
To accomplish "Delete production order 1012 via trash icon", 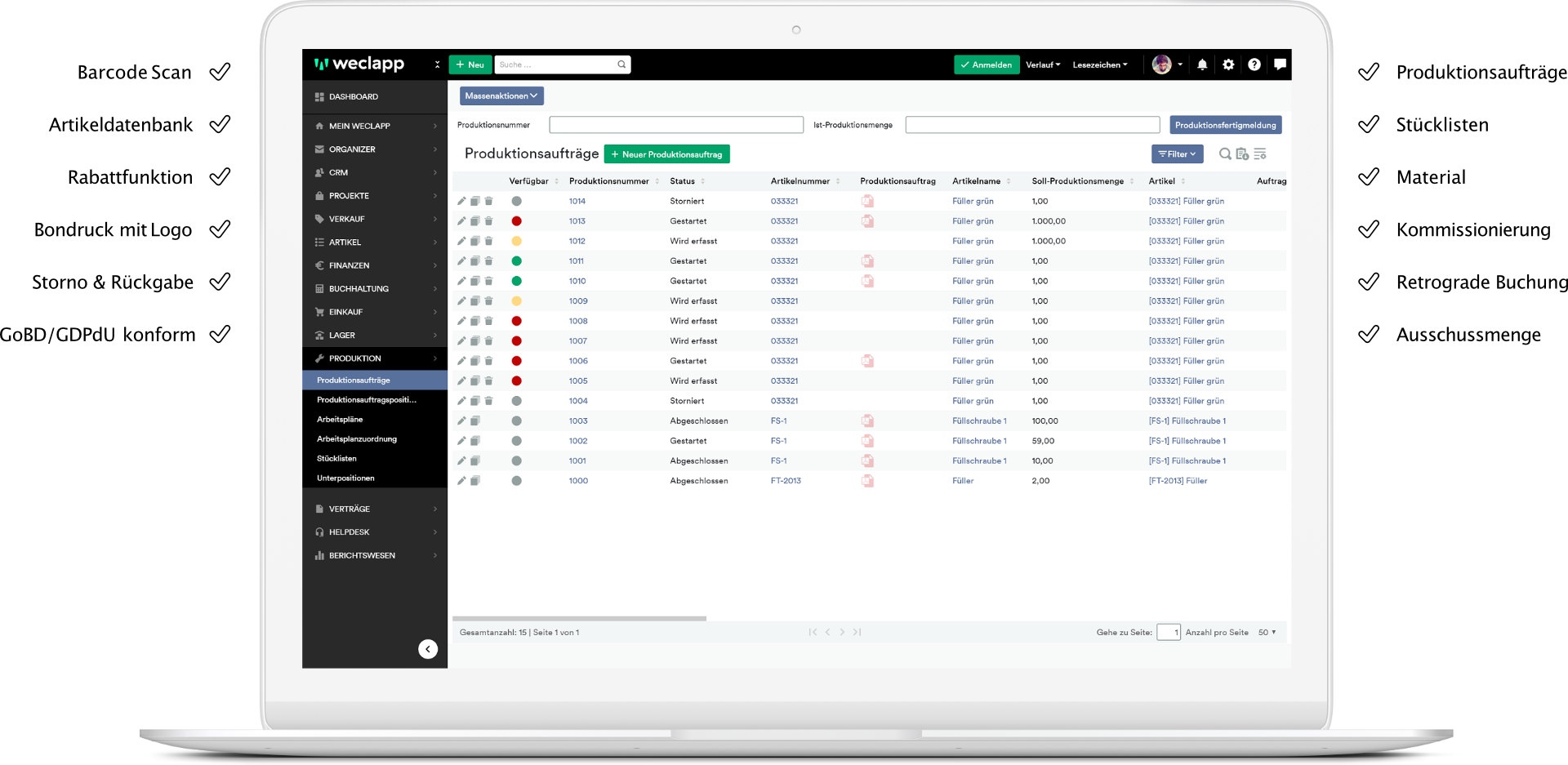I will coord(488,241).
